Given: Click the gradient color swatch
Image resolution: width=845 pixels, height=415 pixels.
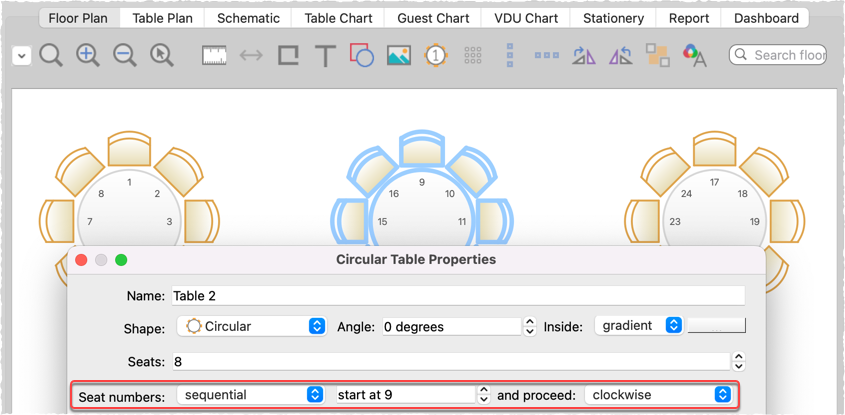Looking at the screenshot, I should pos(716,326).
